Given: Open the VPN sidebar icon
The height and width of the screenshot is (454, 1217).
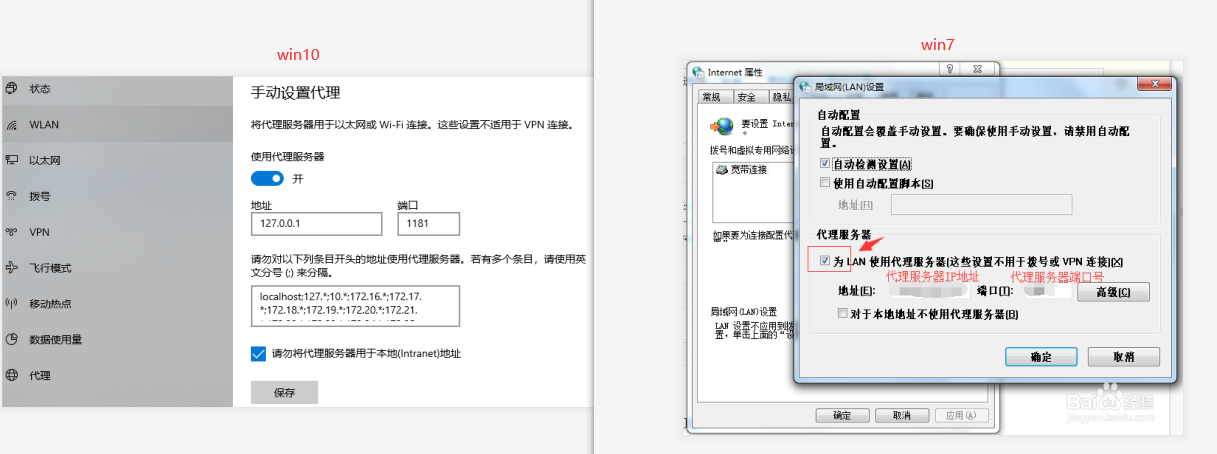Looking at the screenshot, I should click(x=11, y=232).
